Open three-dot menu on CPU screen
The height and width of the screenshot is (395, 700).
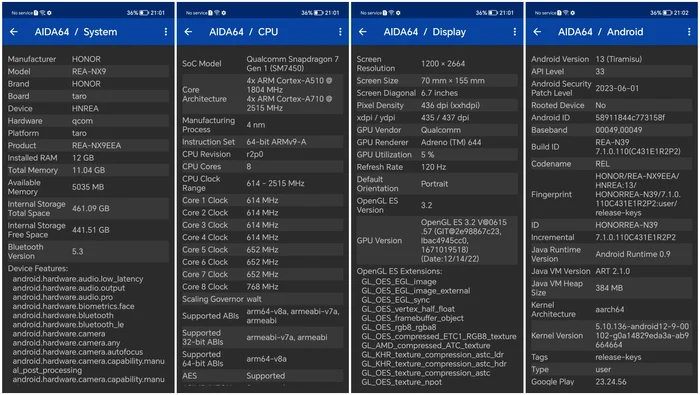[x=340, y=32]
